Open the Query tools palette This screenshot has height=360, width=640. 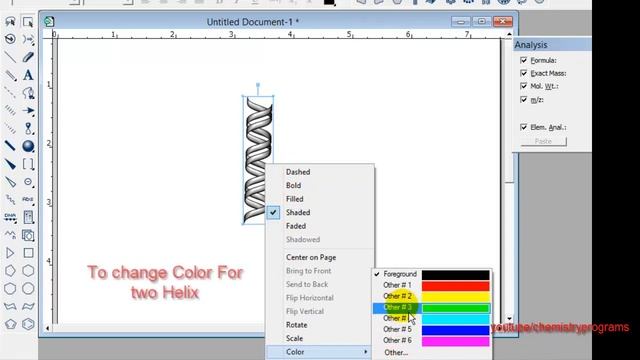(28, 200)
